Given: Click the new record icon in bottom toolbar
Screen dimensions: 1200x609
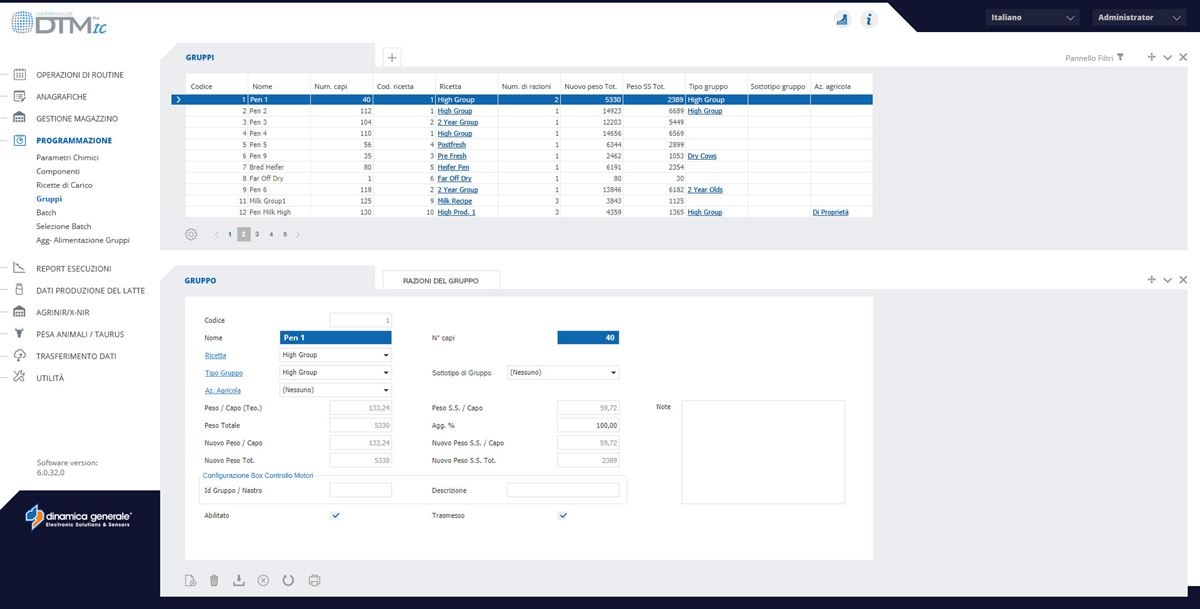Looking at the screenshot, I should click(191, 580).
